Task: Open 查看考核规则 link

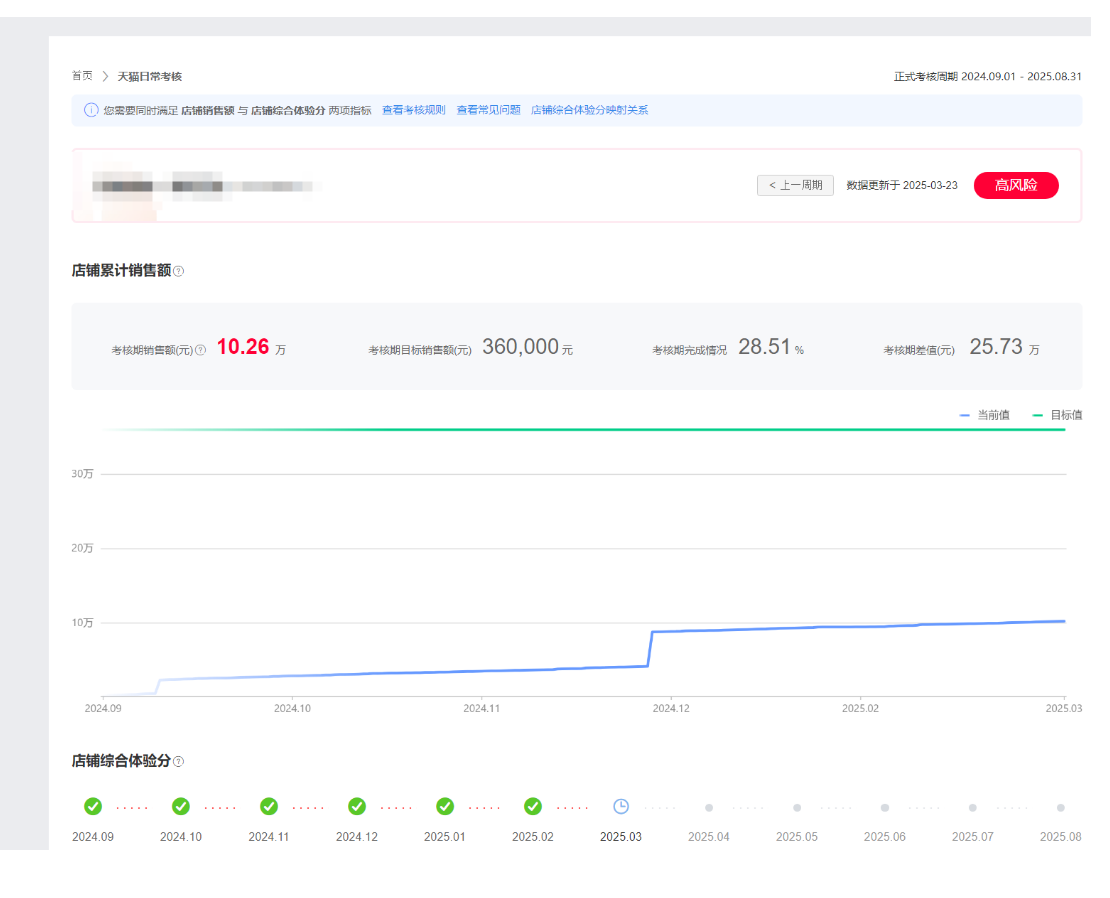Action: point(414,110)
